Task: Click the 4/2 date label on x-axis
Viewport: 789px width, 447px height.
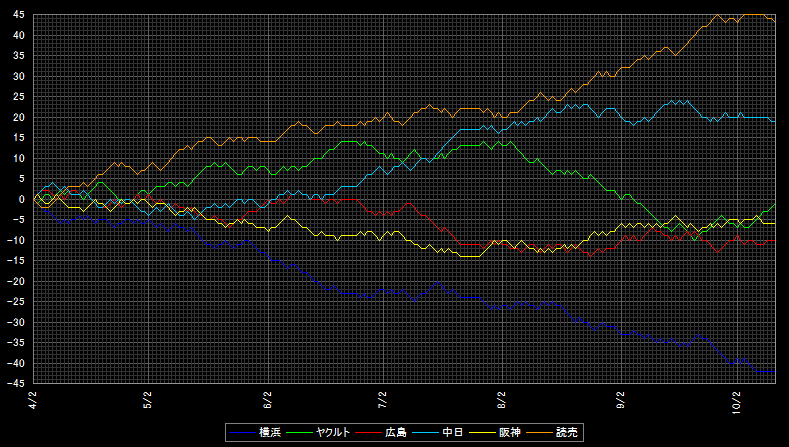Action: (33, 401)
